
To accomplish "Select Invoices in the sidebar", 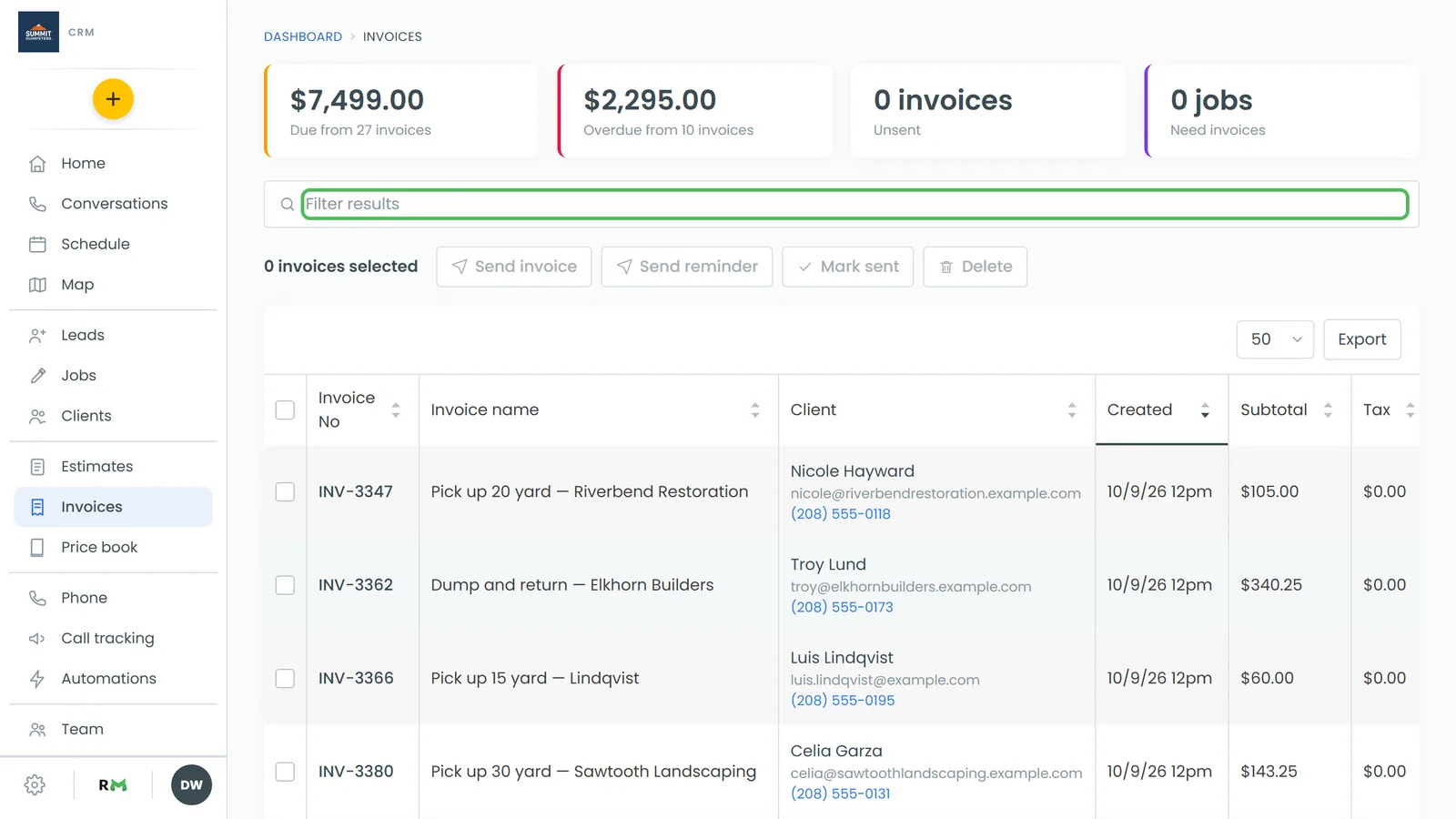I will pyautogui.click(x=113, y=507).
